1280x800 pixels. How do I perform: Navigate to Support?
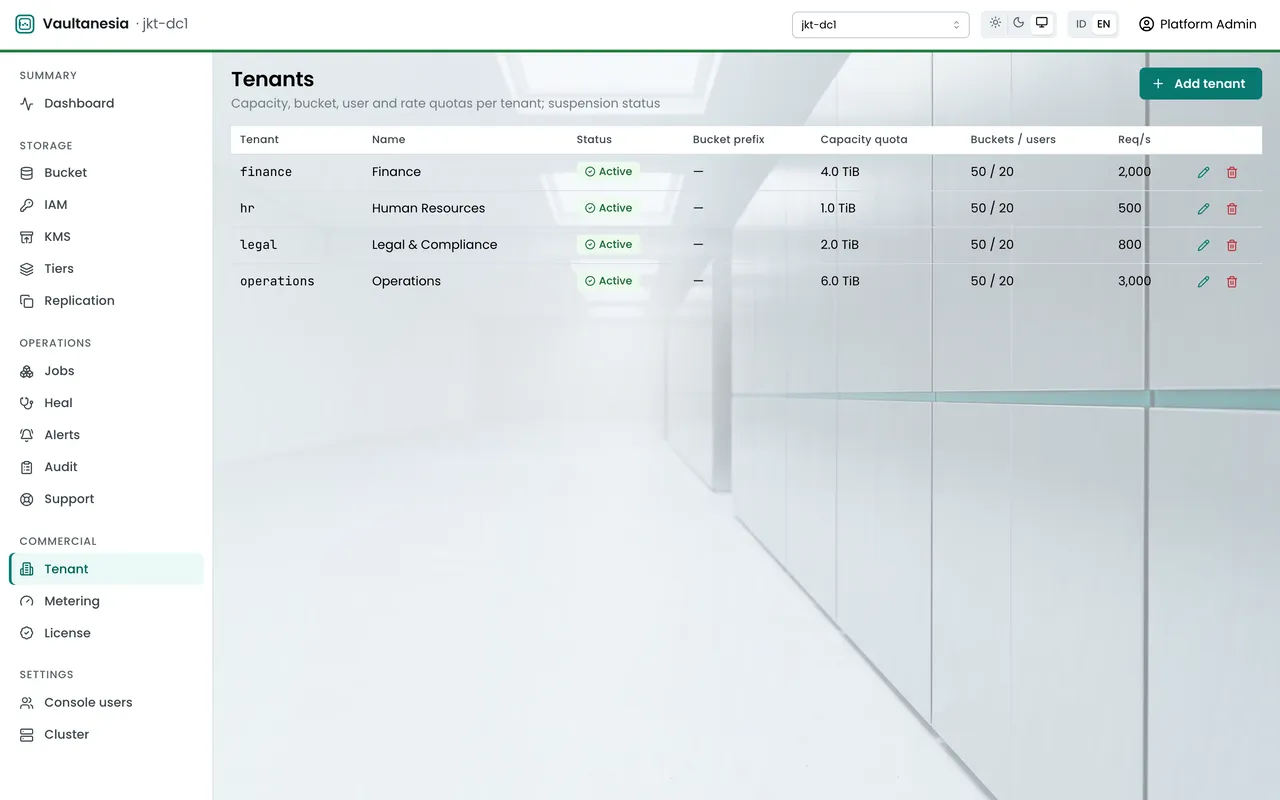(x=106, y=499)
